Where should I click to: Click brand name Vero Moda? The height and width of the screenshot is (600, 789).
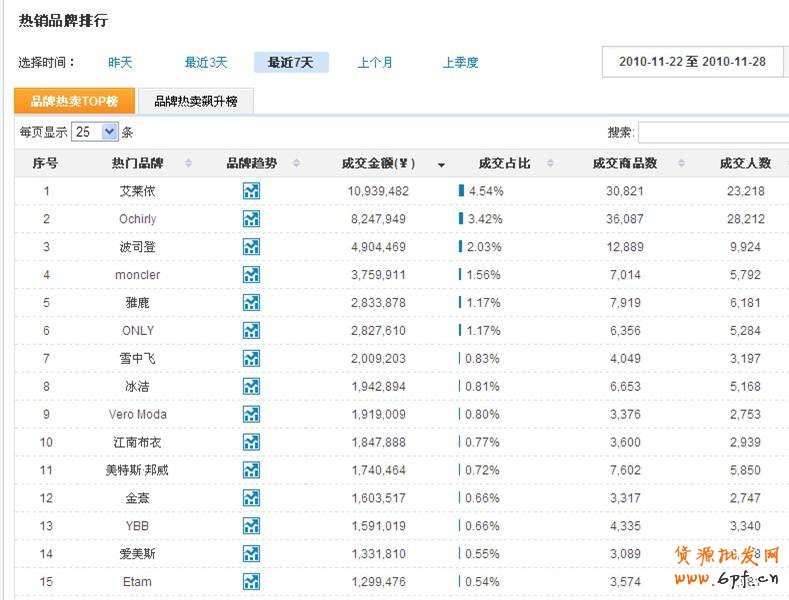[x=138, y=414]
